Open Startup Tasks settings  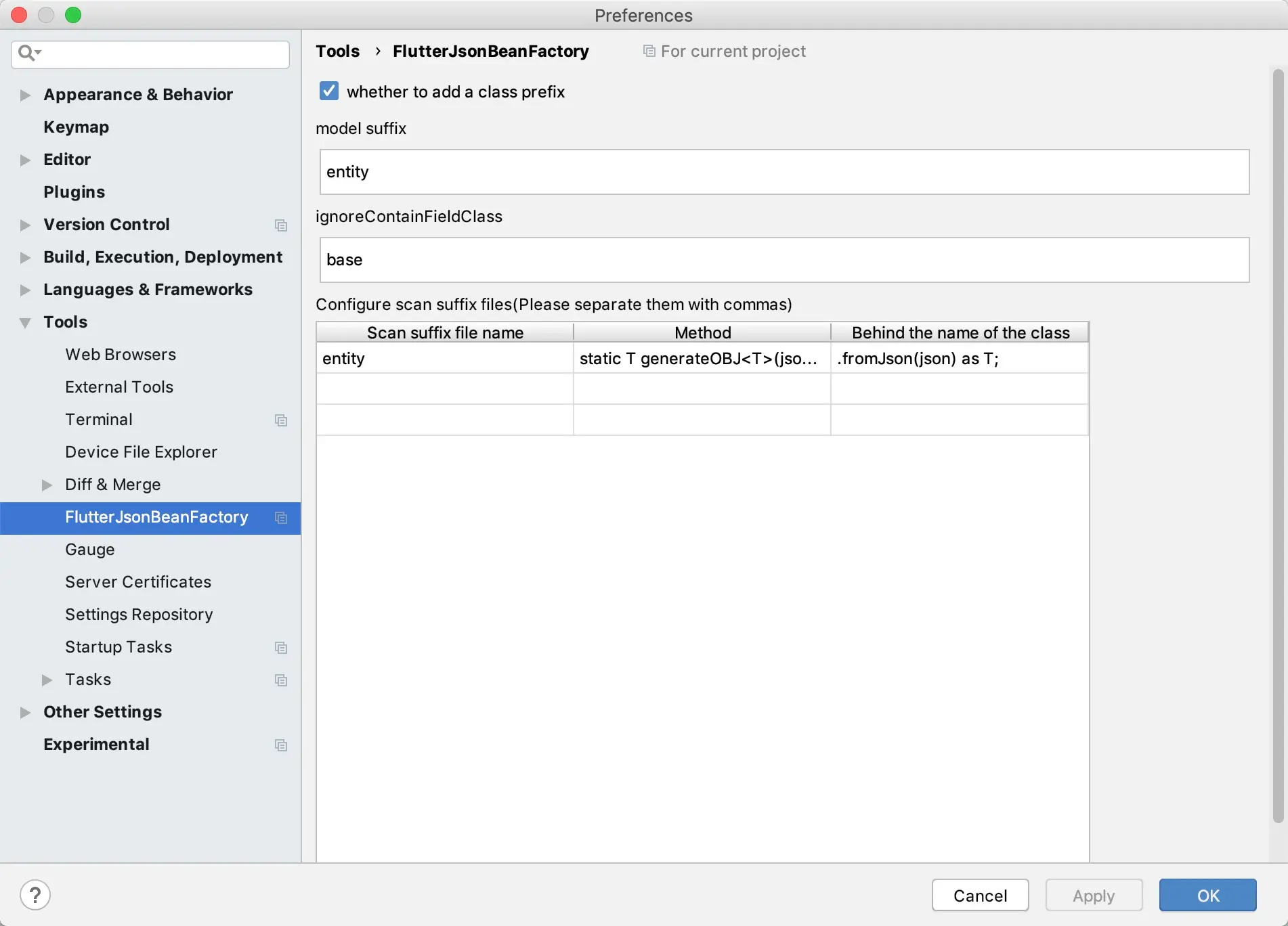pyautogui.click(x=119, y=647)
